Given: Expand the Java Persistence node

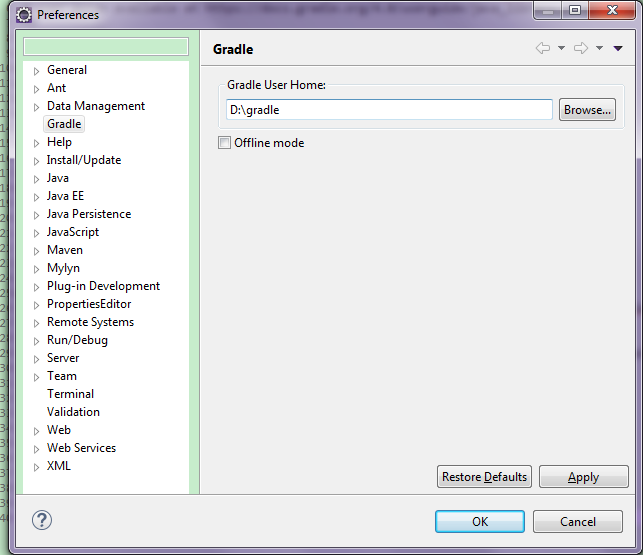Looking at the screenshot, I should pos(36,215).
